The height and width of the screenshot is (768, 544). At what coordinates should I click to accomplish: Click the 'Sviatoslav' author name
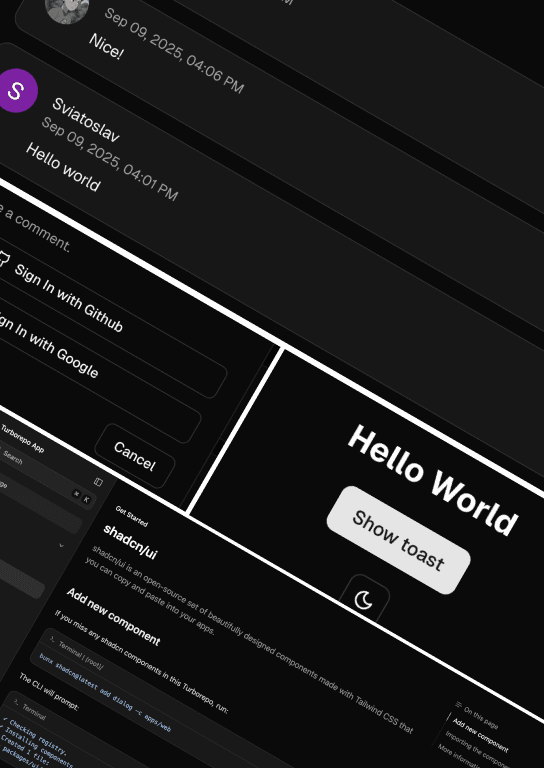tap(86, 120)
